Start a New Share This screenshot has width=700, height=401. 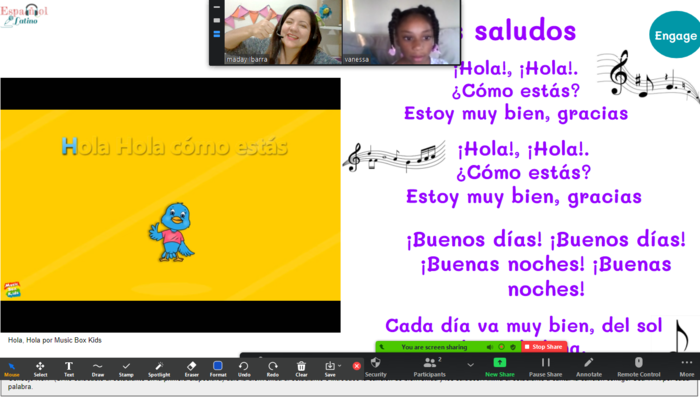[500, 368]
